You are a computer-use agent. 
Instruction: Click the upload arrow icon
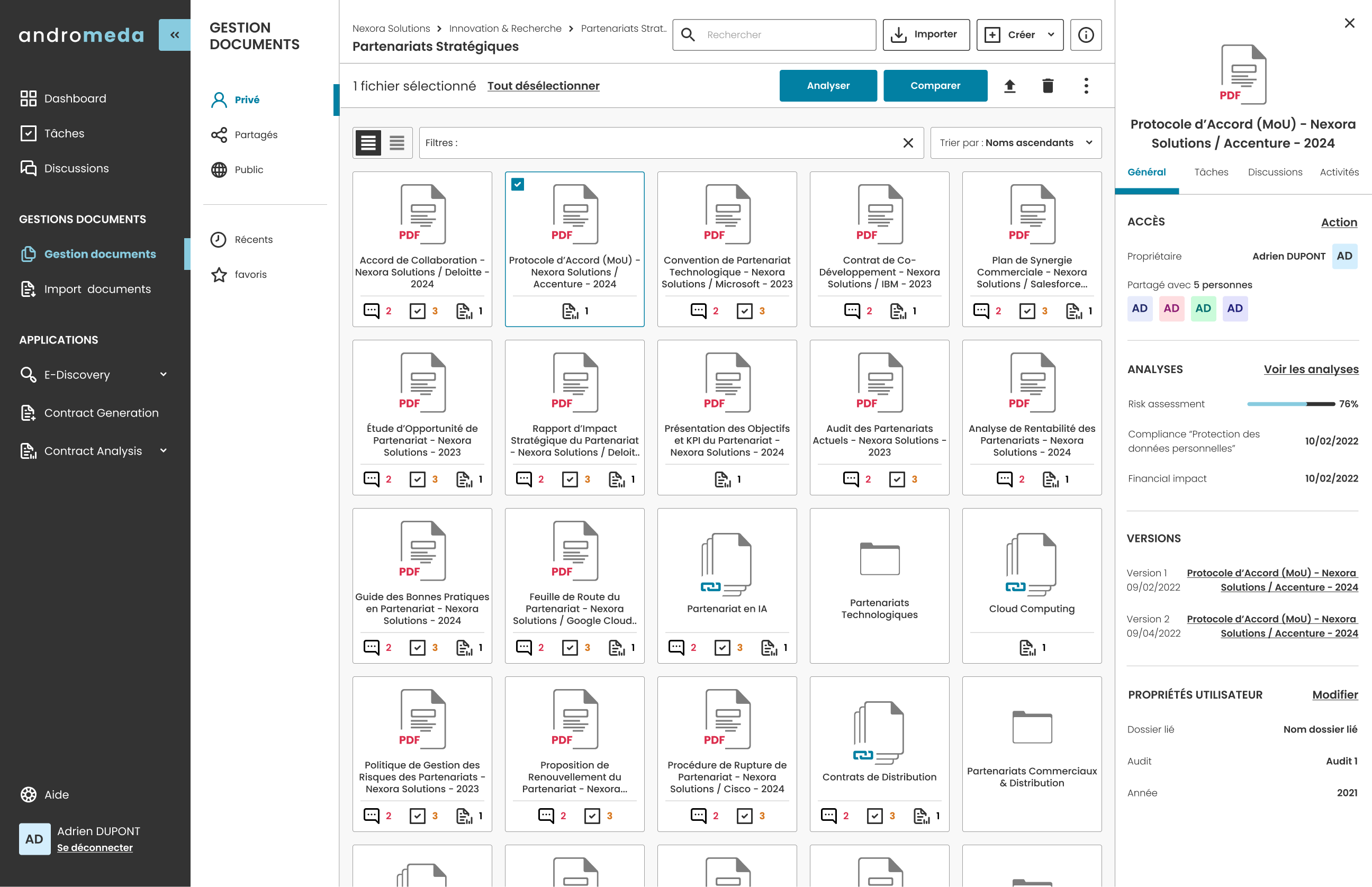tap(1010, 86)
